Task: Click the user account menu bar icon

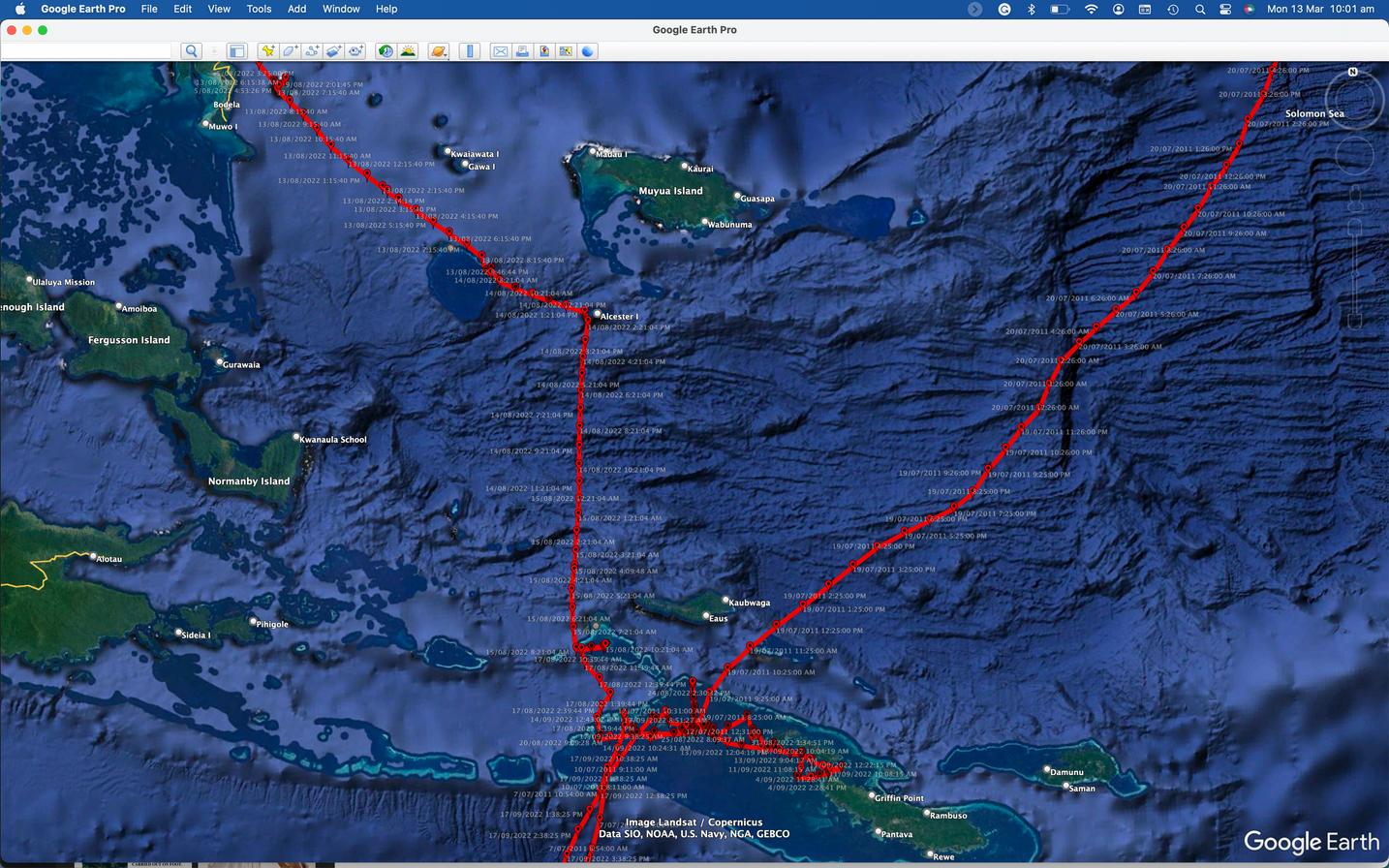Action: point(1119,9)
